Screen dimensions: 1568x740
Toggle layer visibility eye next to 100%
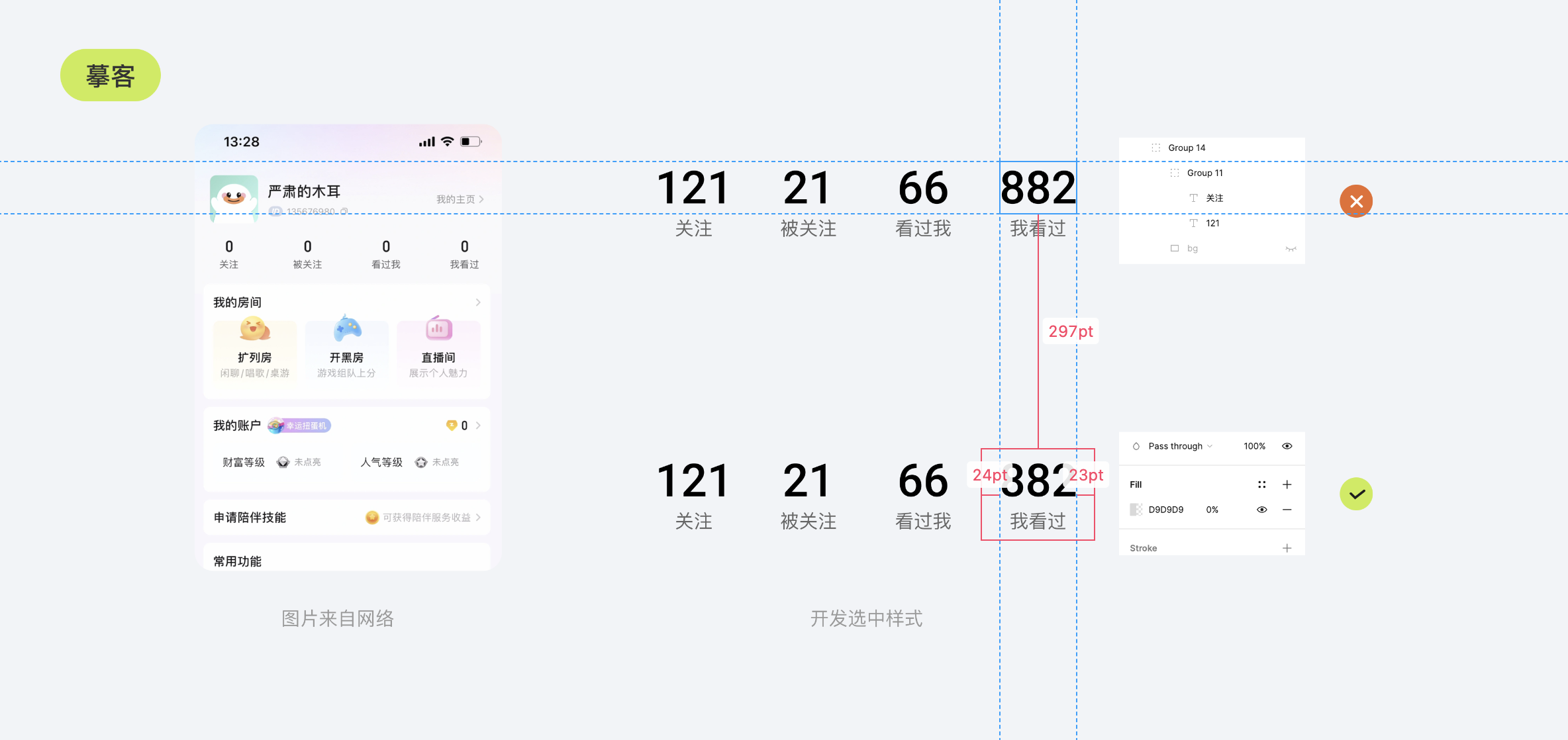coord(1287,446)
